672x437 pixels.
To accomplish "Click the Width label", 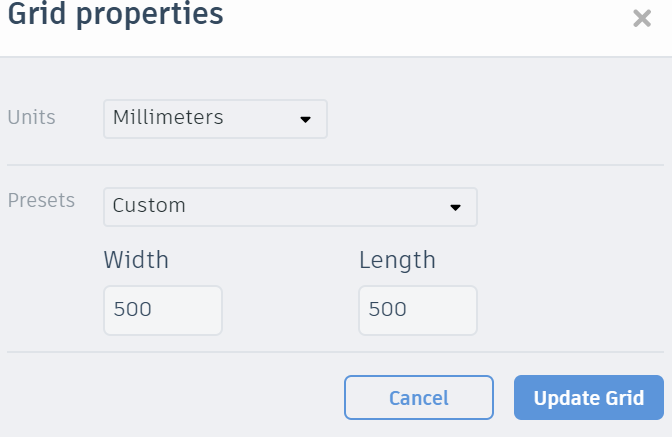I will point(136,261).
